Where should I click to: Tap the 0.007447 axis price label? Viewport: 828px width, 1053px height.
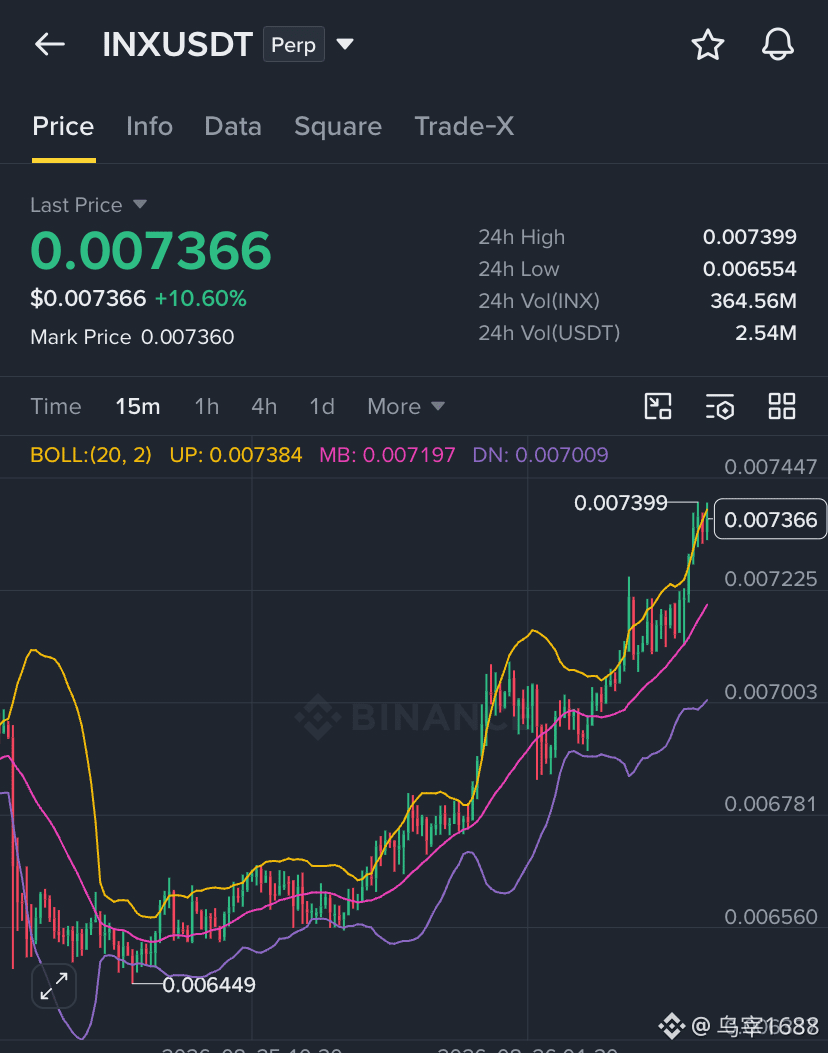point(771,467)
